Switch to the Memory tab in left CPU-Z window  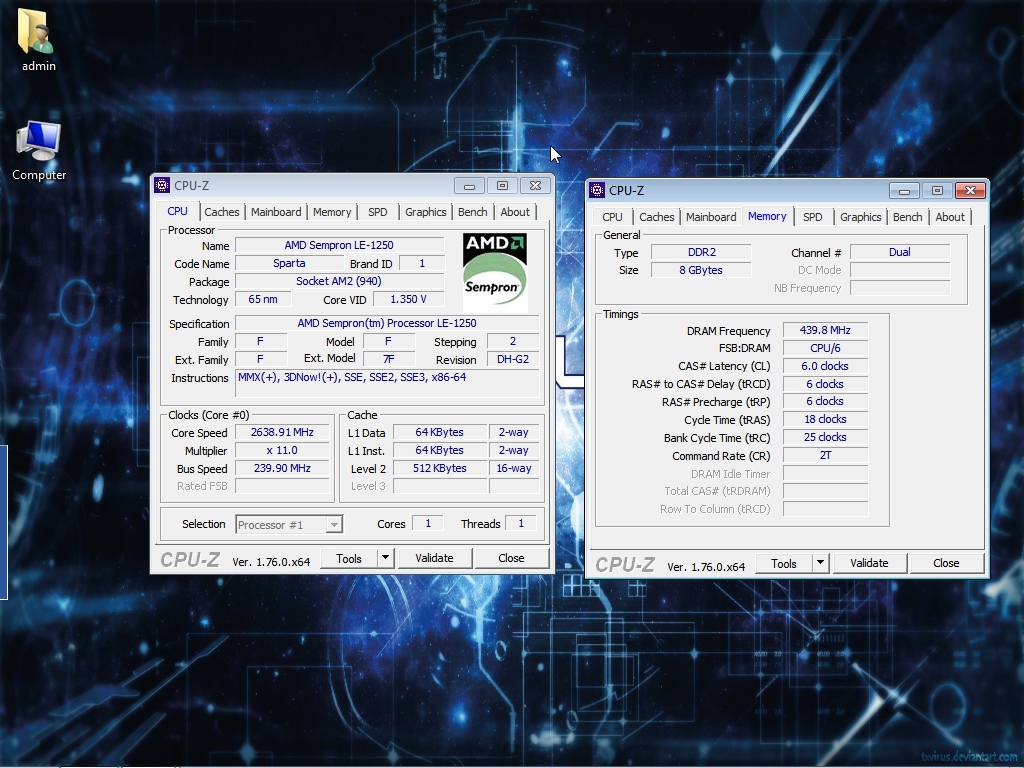point(332,212)
